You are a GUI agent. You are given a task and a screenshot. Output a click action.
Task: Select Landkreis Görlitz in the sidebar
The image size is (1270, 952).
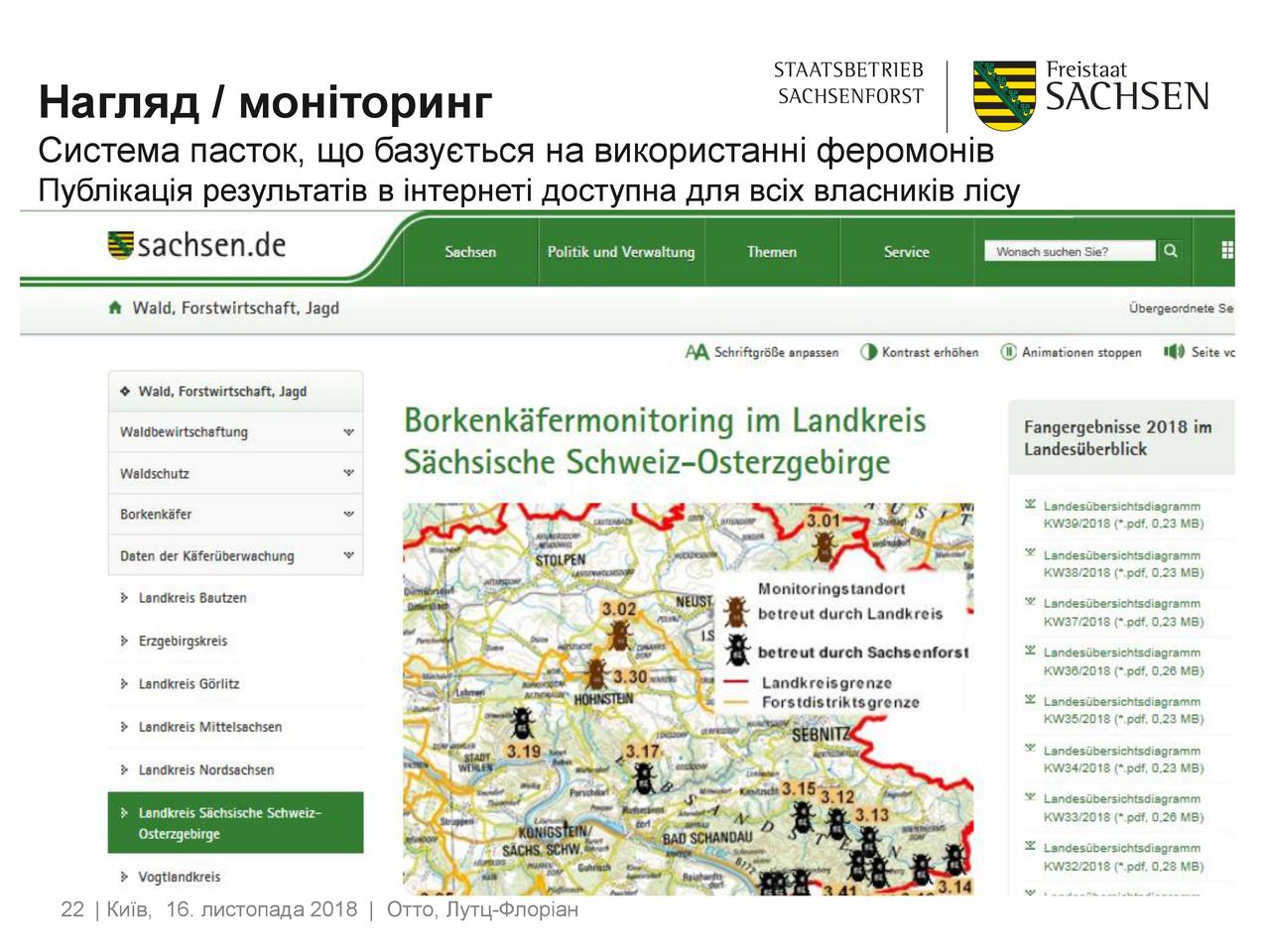pyautogui.click(x=189, y=684)
